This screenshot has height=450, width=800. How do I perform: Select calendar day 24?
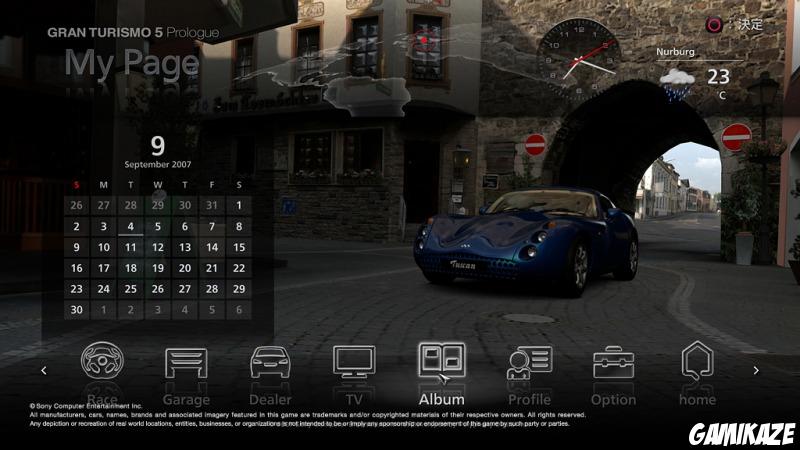104,289
